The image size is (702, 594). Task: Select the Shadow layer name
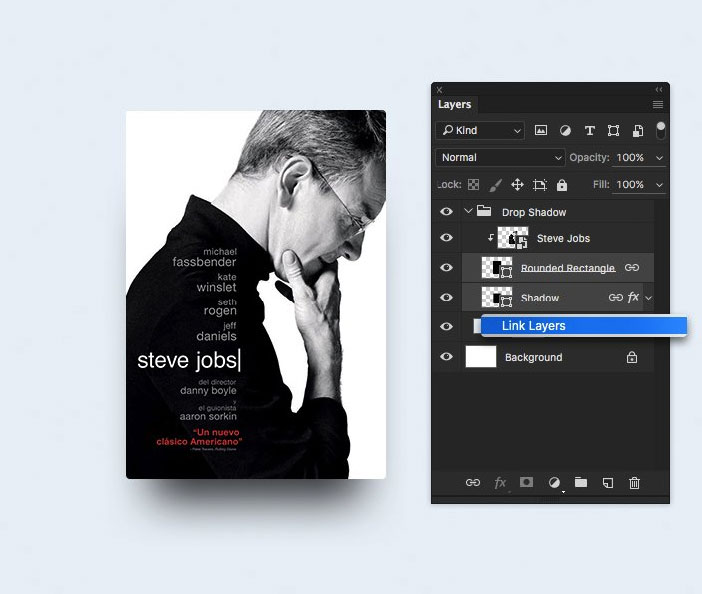click(540, 298)
